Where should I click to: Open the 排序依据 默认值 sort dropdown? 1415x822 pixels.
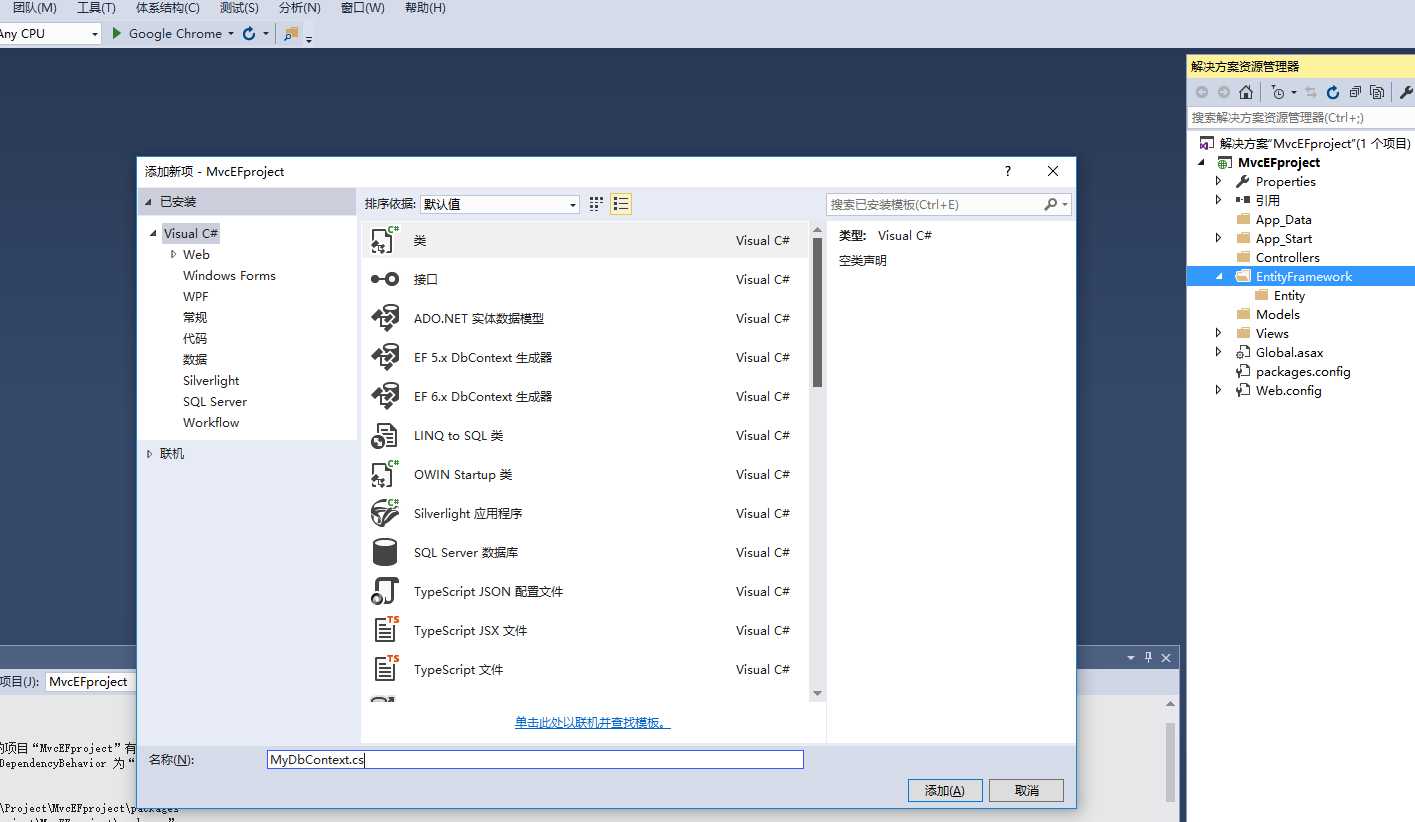point(499,204)
